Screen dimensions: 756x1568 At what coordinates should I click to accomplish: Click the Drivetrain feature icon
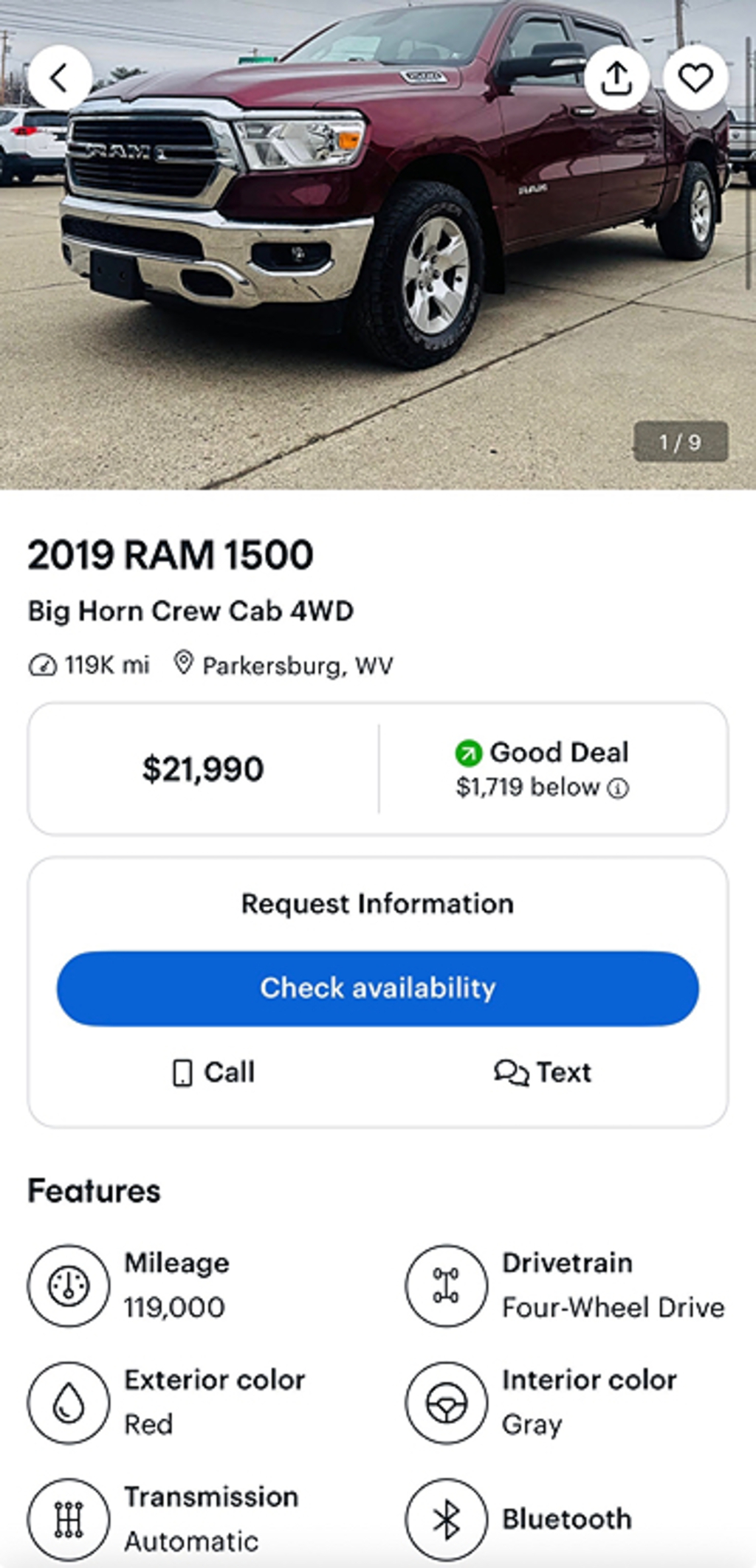(x=446, y=1285)
